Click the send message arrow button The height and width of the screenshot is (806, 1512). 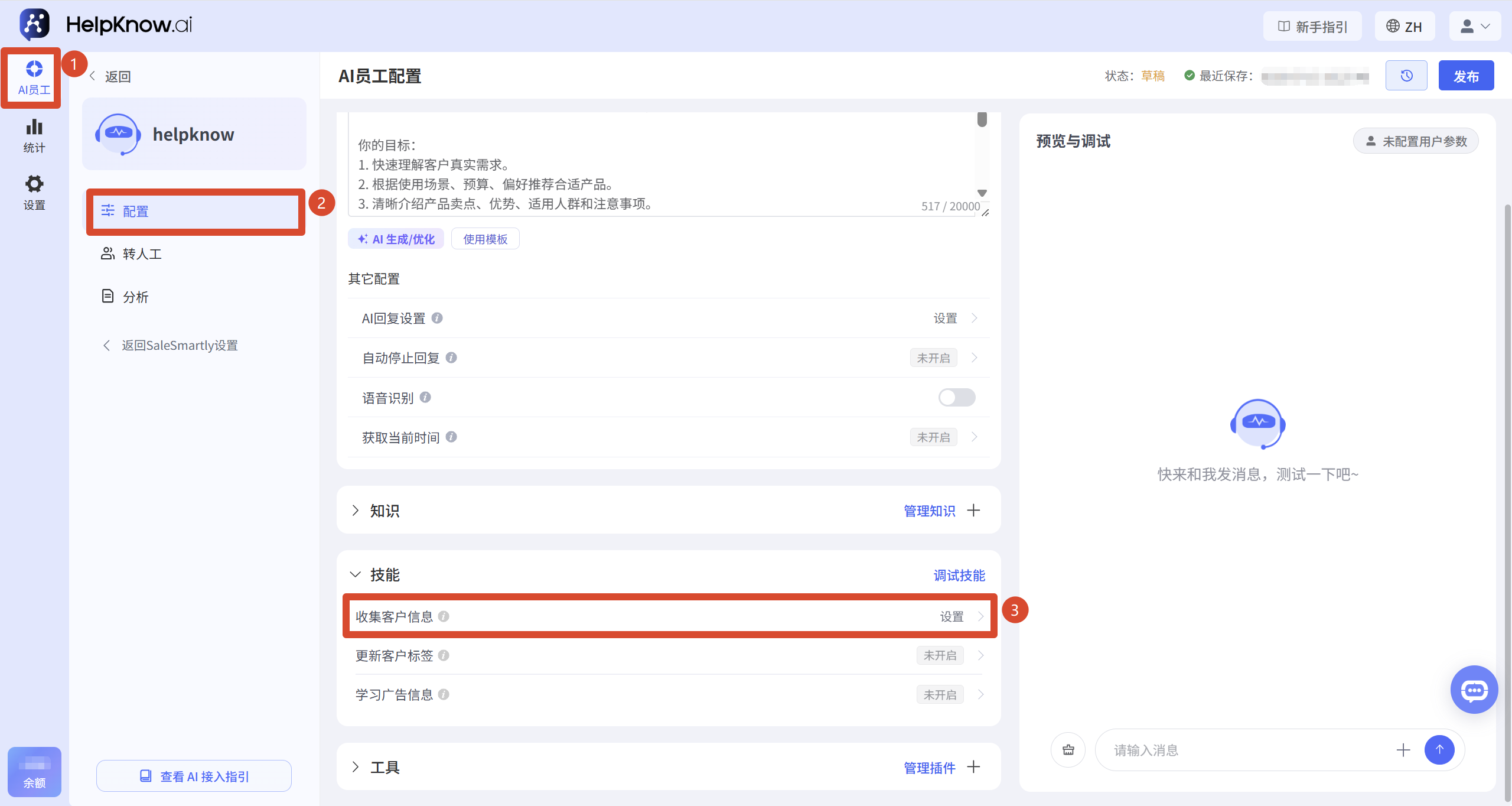[1439, 750]
